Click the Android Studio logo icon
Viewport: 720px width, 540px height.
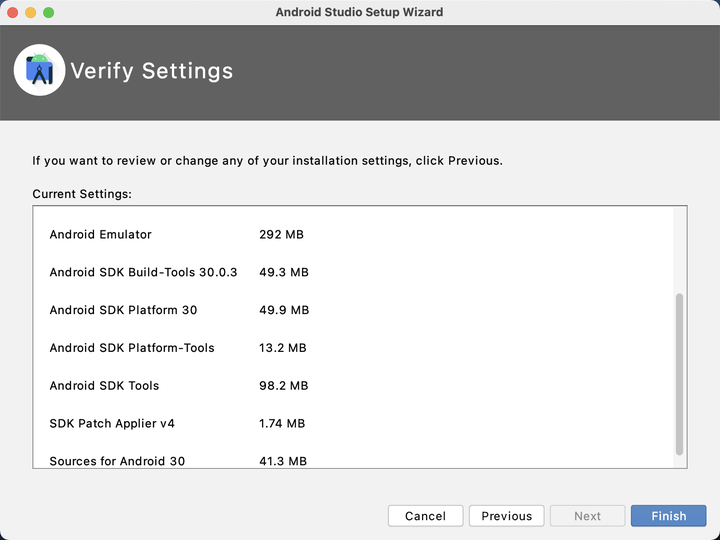click(x=39, y=70)
